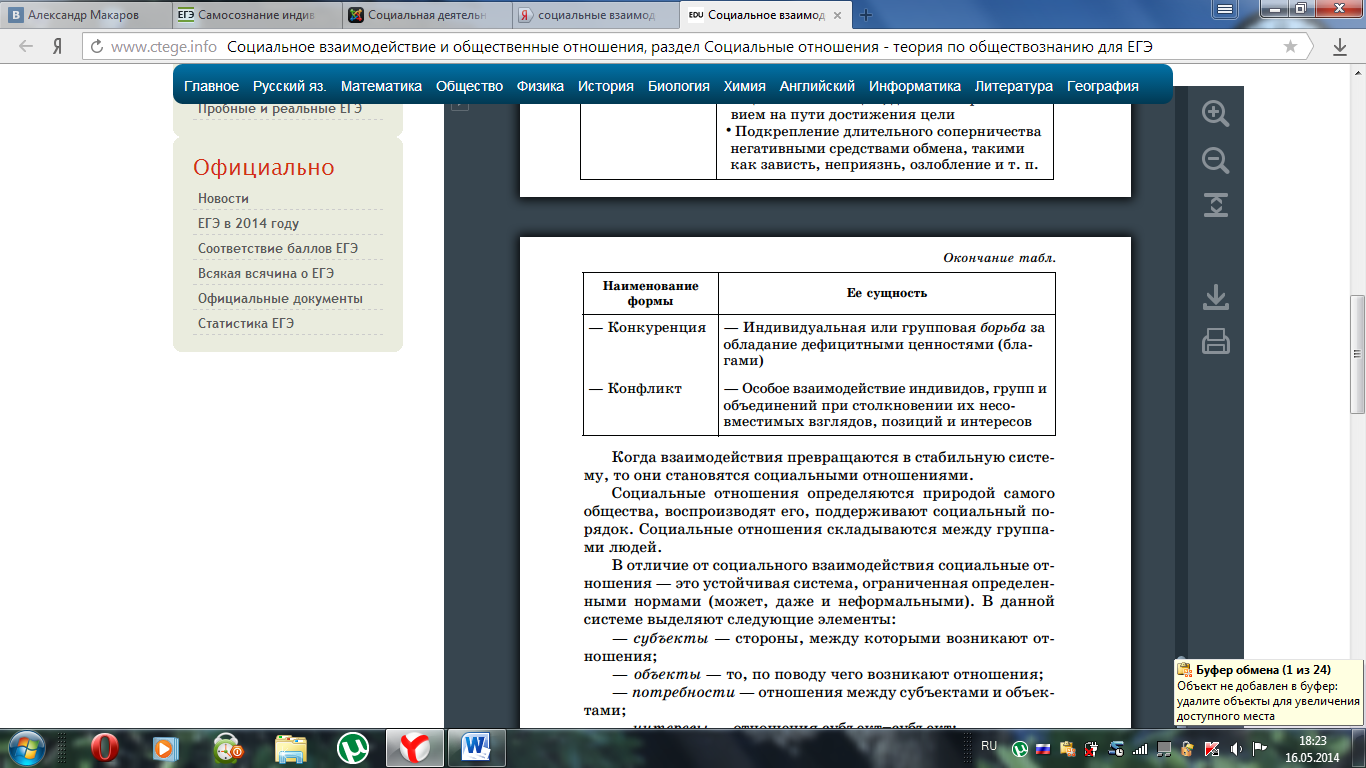Reload the page with the refresh icon
Image resolution: width=1366 pixels, height=768 pixels.
(97, 47)
